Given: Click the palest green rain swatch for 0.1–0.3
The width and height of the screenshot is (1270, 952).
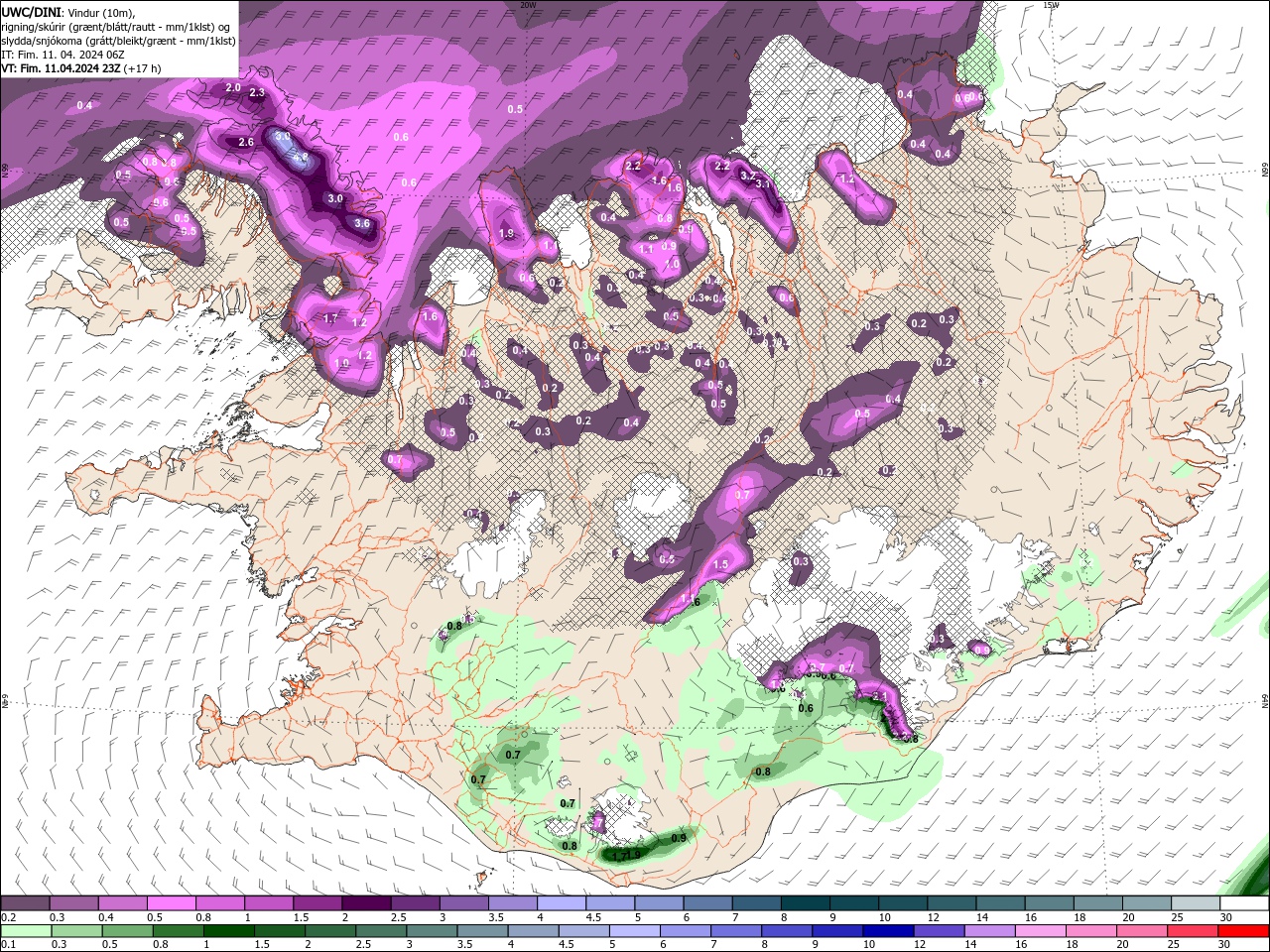Looking at the screenshot, I should pyautogui.click(x=27, y=931).
